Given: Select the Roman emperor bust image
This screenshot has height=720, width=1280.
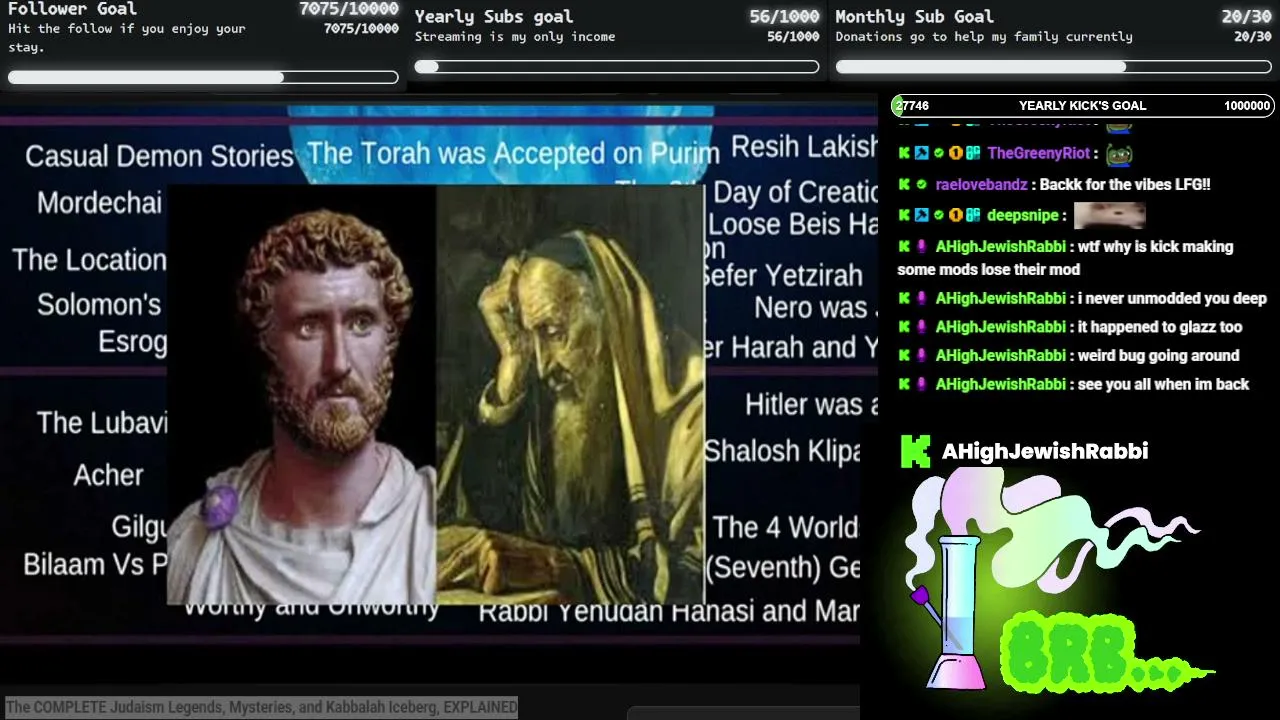Looking at the screenshot, I should [x=301, y=395].
